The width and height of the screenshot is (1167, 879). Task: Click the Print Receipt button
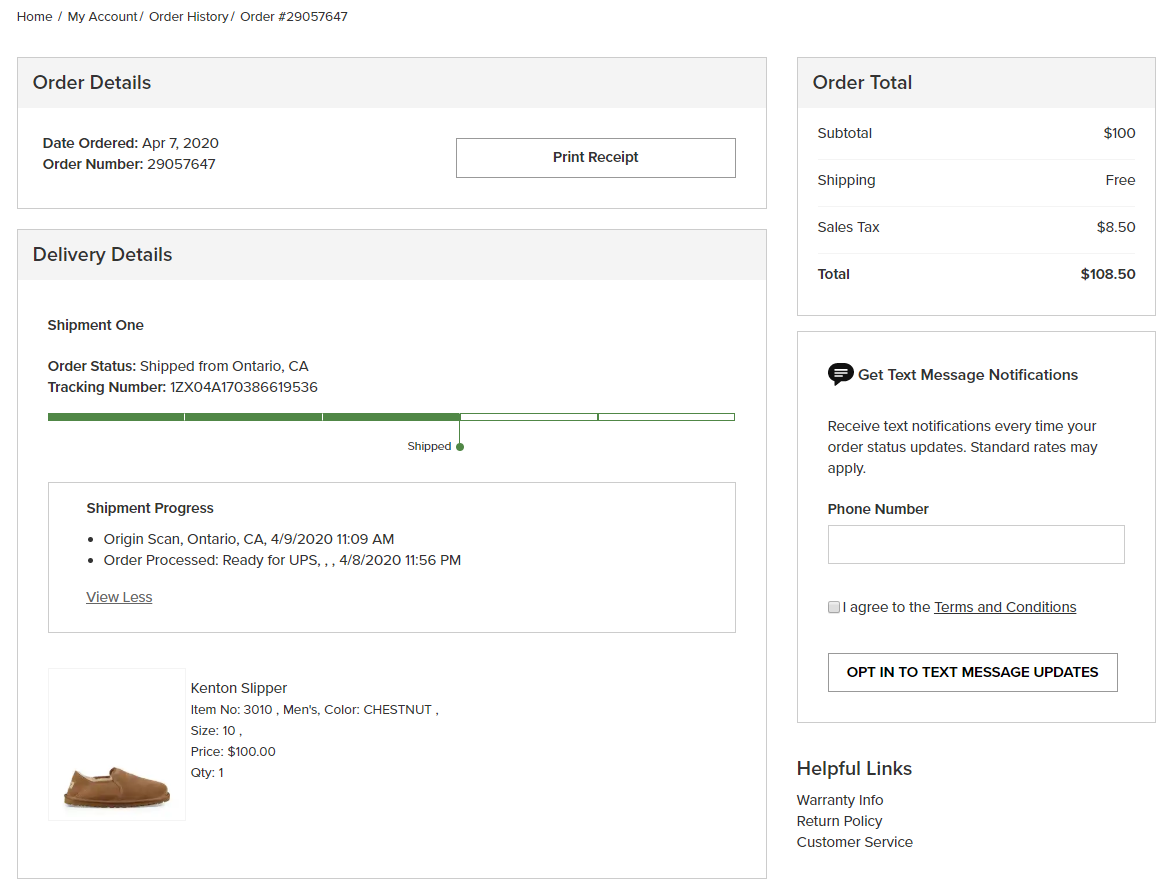click(595, 158)
